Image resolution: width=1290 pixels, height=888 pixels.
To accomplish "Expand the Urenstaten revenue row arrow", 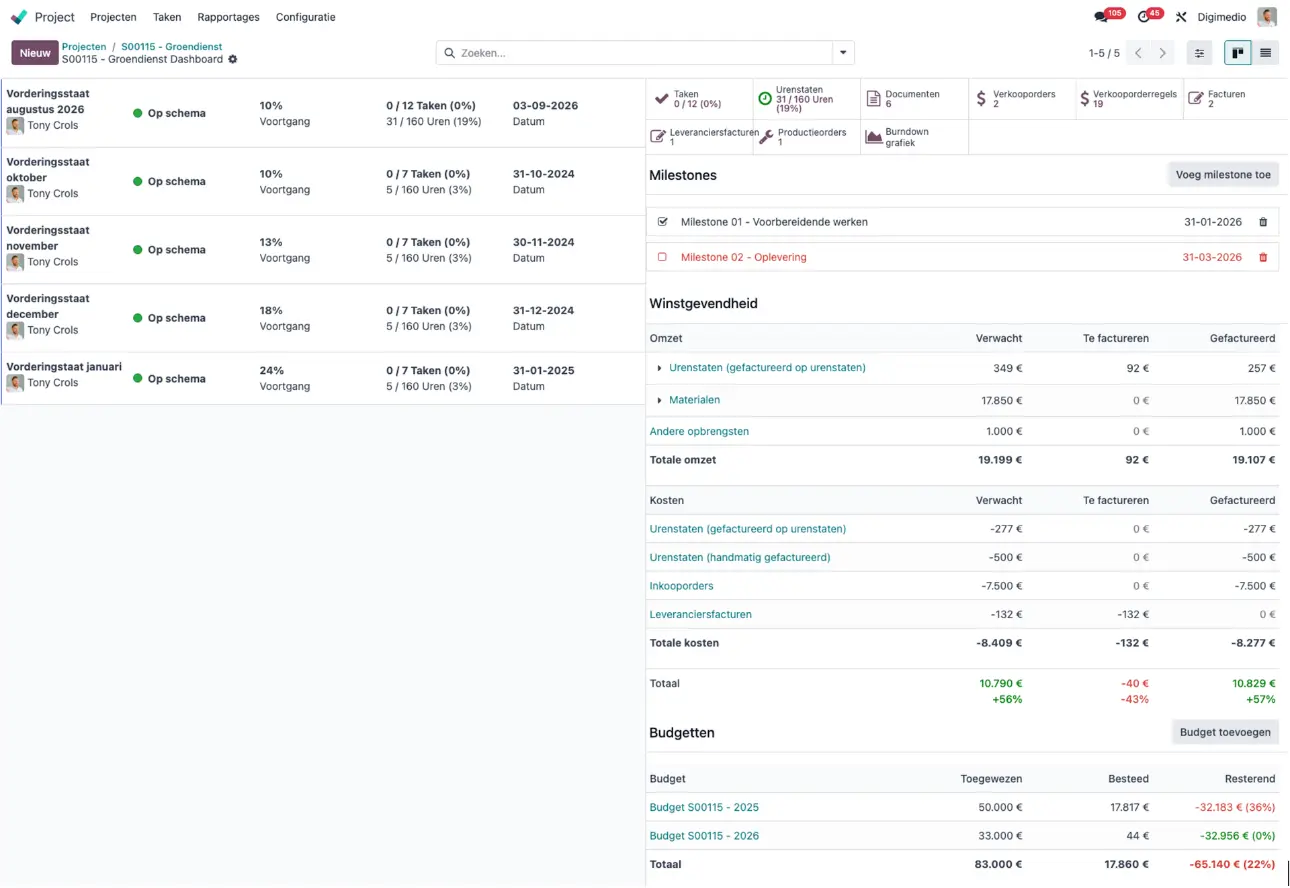I will [659, 368].
